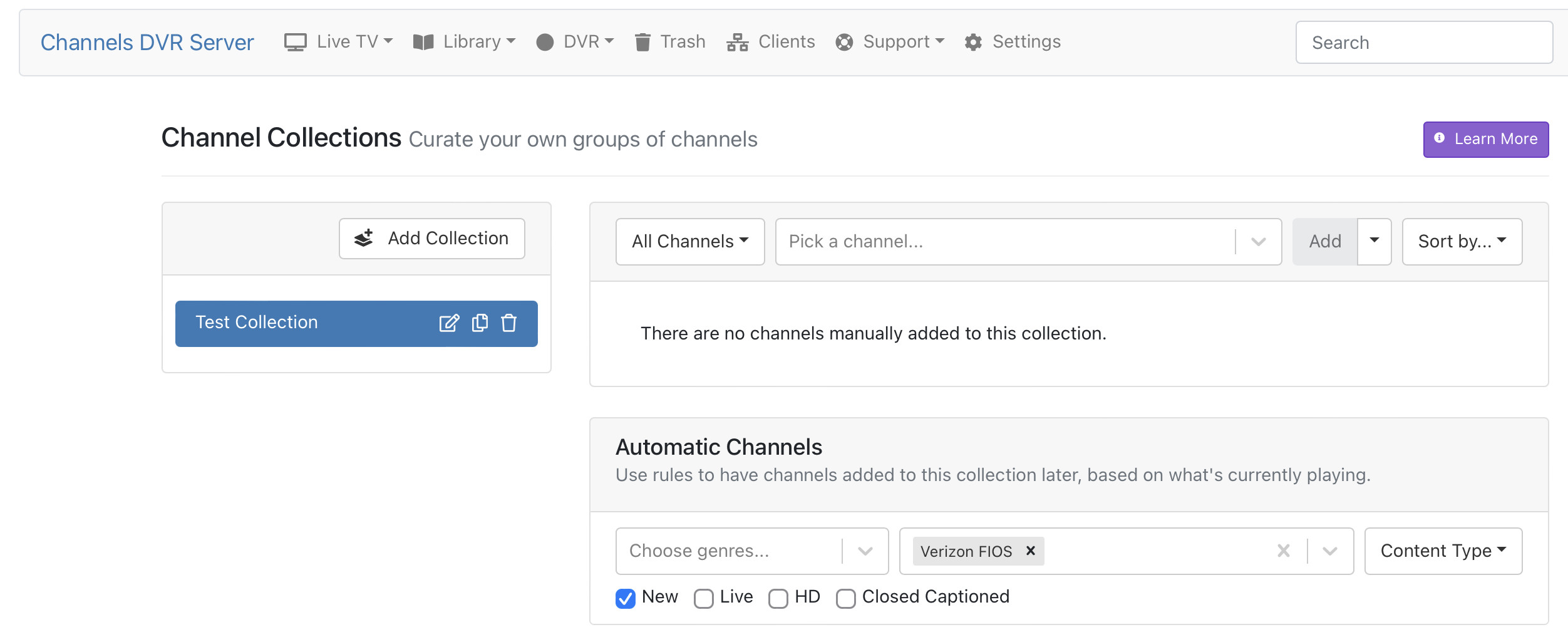Click the duplicate icon on Test Collection
Screen dimensions: 1568x637
coord(480,323)
